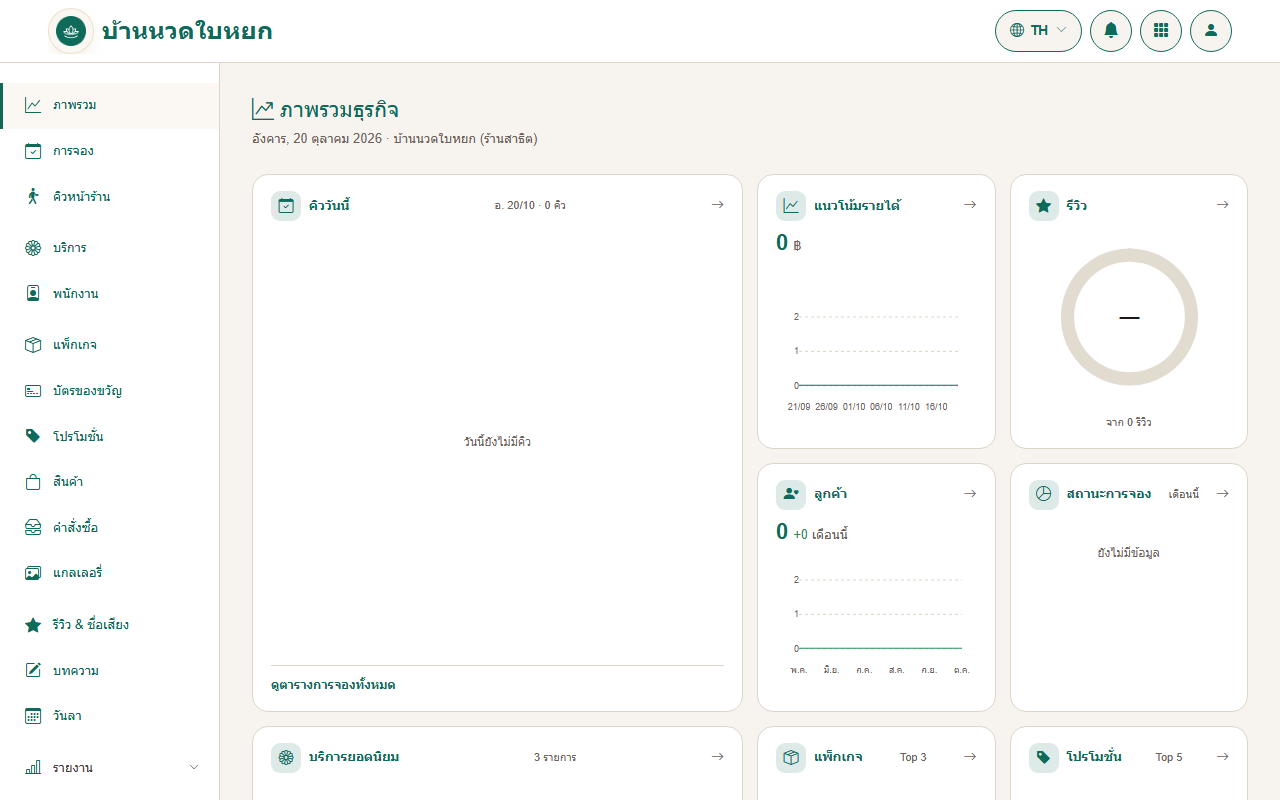Click the ยังไม่มีข้อมูล text
The image size is (1280, 800).
(1129, 552)
